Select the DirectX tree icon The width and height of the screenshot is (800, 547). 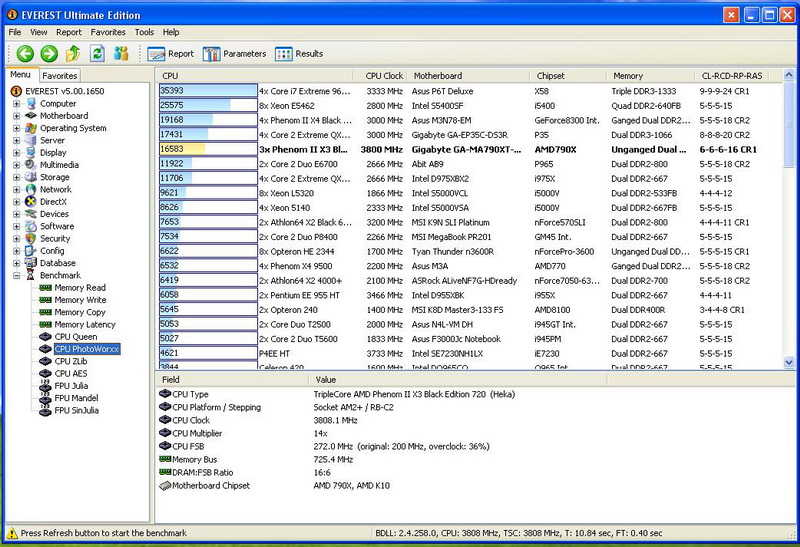31,202
